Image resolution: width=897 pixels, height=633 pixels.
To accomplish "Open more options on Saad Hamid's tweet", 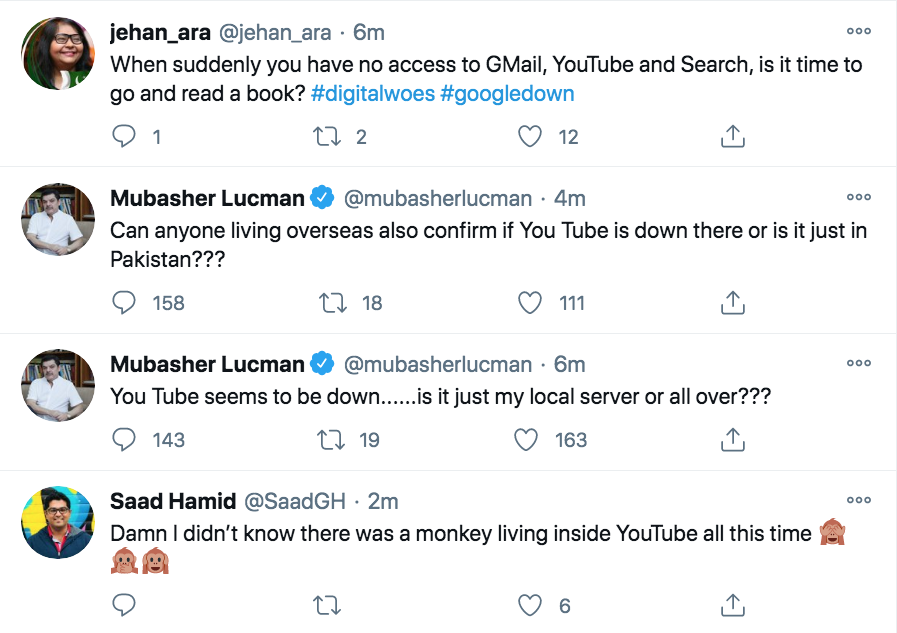I will coord(858,500).
